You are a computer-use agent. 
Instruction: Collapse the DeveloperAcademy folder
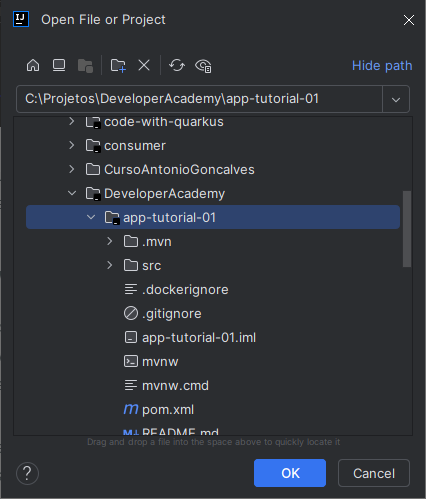pos(72,193)
